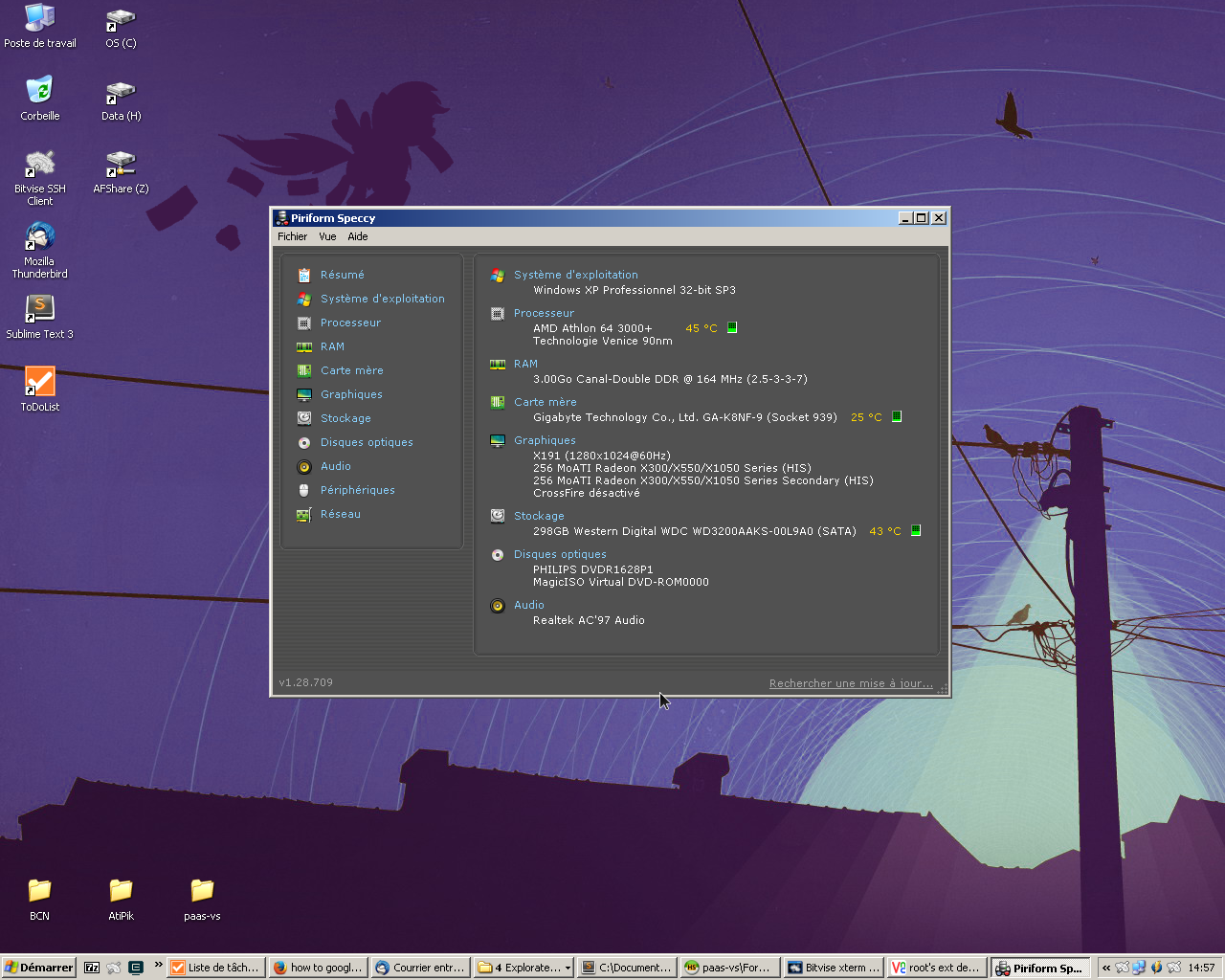Viewport: 1225px width, 980px height.
Task: Switch to Bitvise xterm taskbar button
Action: coord(833,968)
